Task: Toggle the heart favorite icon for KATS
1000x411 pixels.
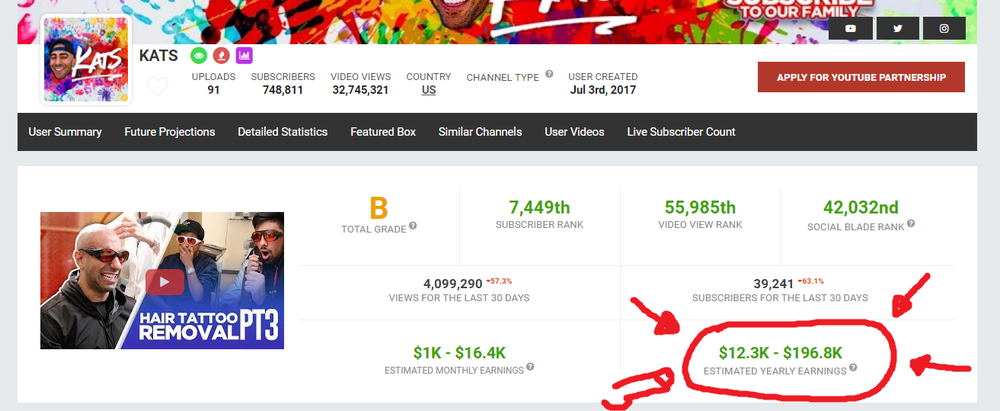Action: pos(157,87)
